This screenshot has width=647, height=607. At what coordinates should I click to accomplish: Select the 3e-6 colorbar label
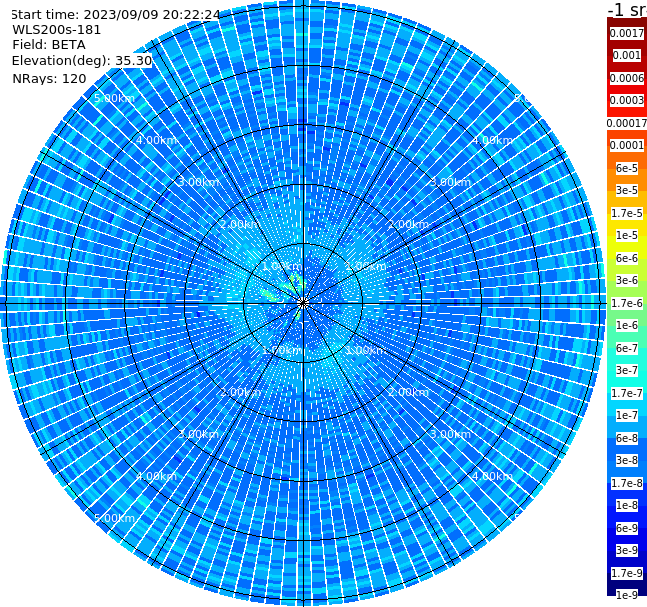click(627, 280)
